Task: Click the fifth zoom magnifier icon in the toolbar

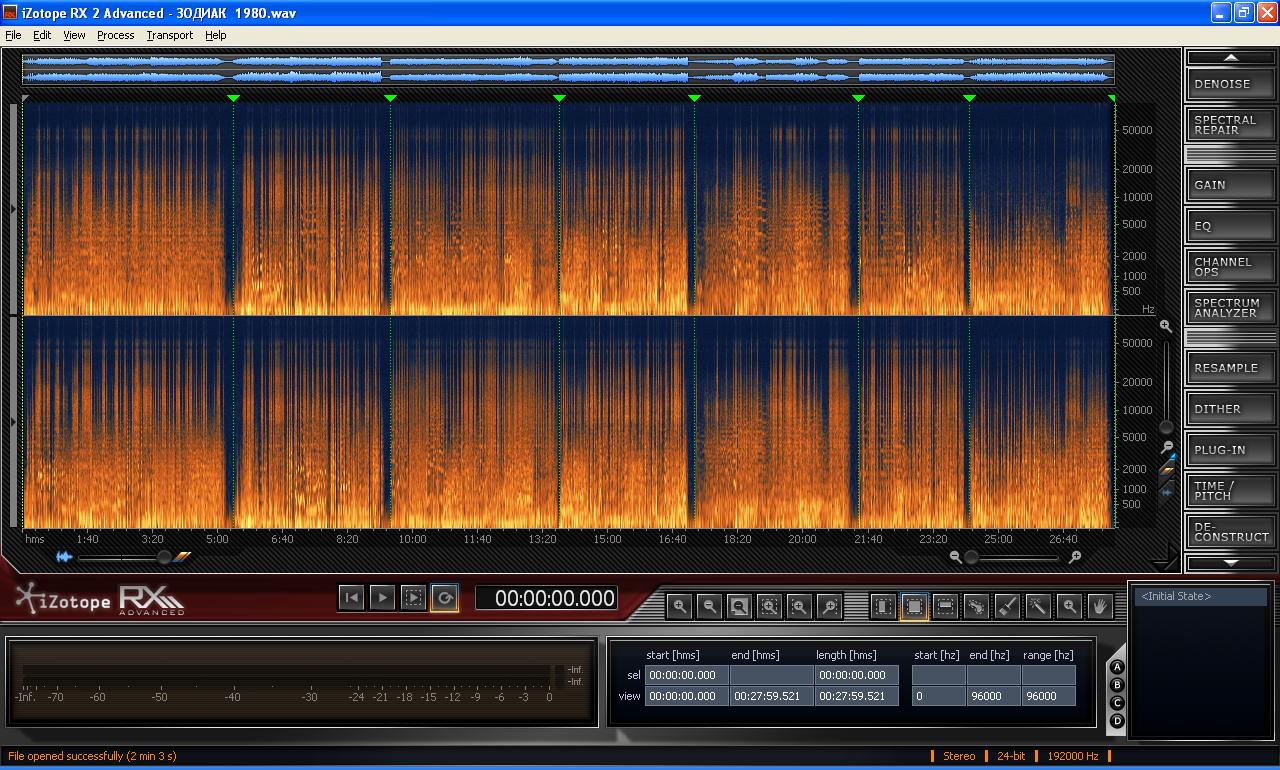Action: coord(799,606)
